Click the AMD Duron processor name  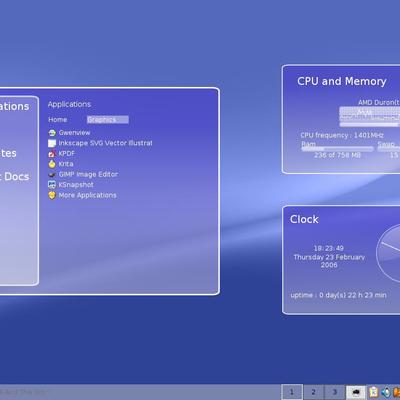click(379, 102)
